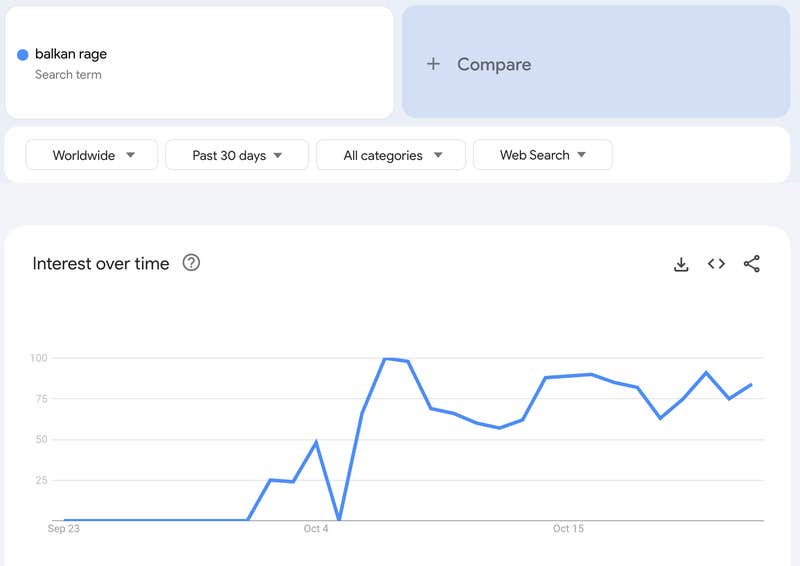This screenshot has width=800, height=566.
Task: Click the zero dip after Oct 4
Action: click(339, 520)
